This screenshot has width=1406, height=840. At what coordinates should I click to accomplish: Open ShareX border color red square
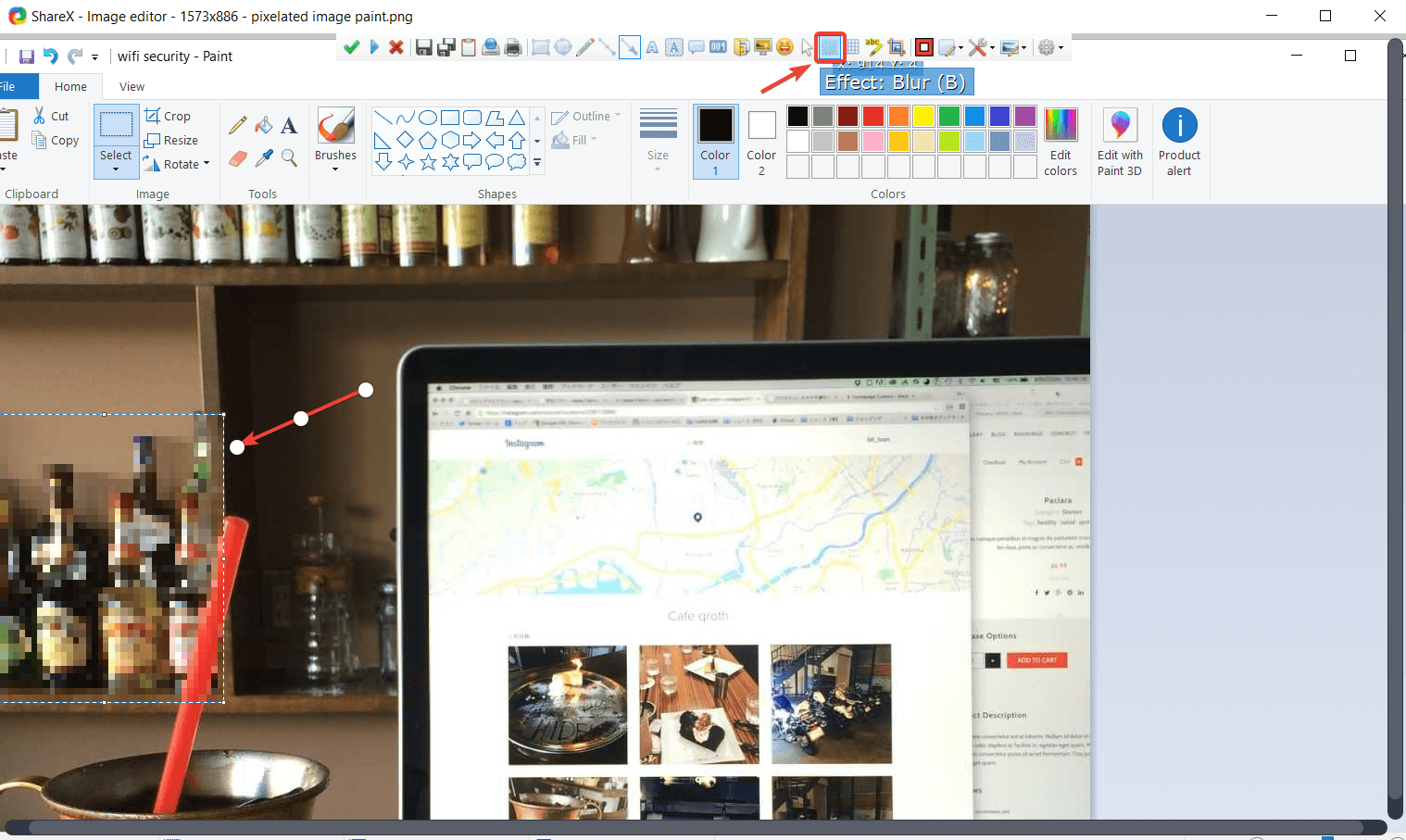pos(924,47)
